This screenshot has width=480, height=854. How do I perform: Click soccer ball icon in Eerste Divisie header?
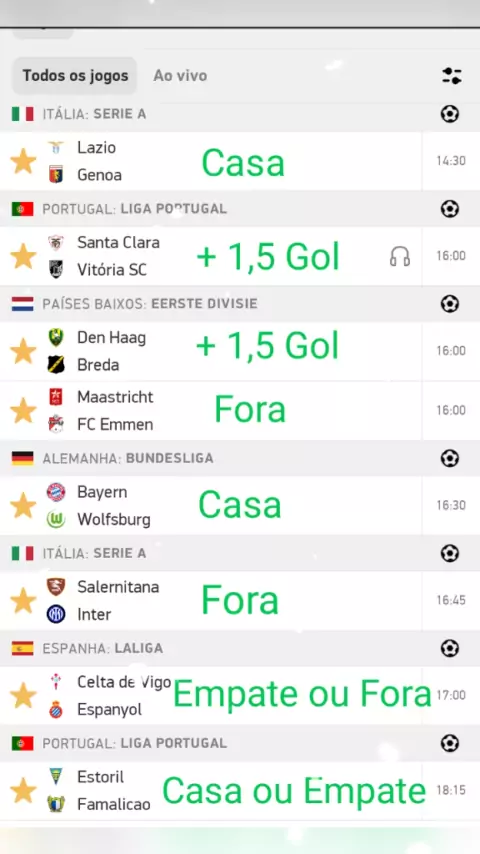(449, 303)
